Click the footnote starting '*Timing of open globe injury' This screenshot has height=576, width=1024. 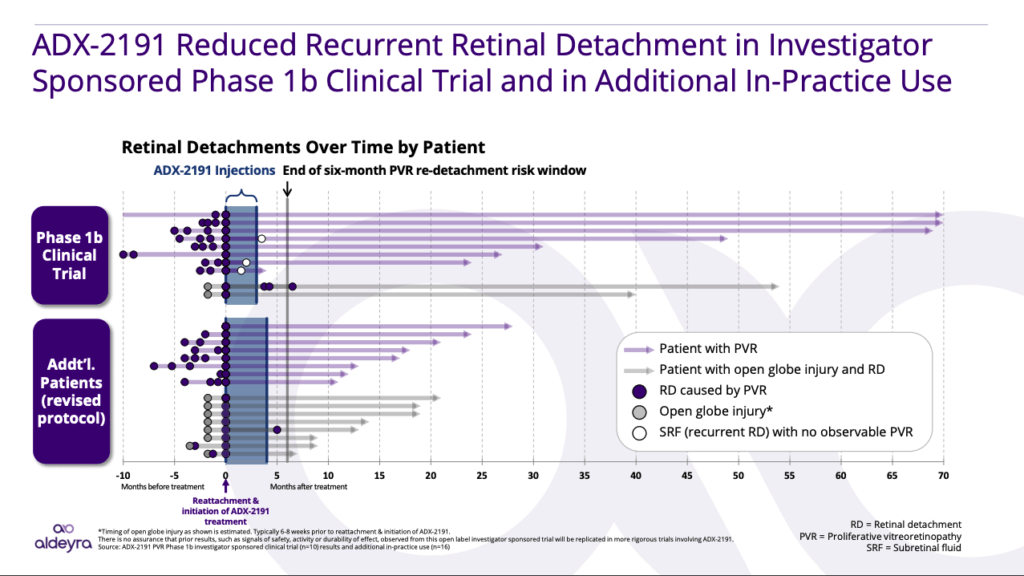click(x=274, y=532)
